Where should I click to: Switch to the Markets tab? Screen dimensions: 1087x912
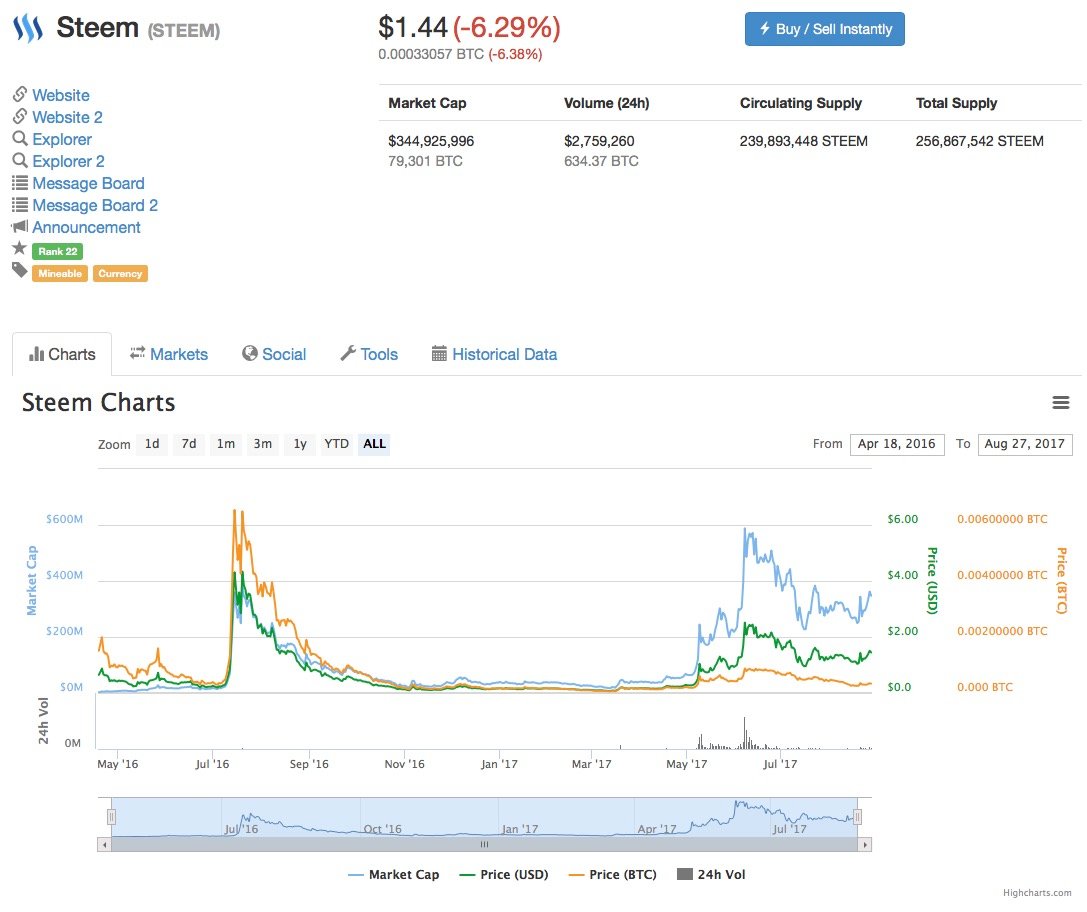click(x=168, y=354)
